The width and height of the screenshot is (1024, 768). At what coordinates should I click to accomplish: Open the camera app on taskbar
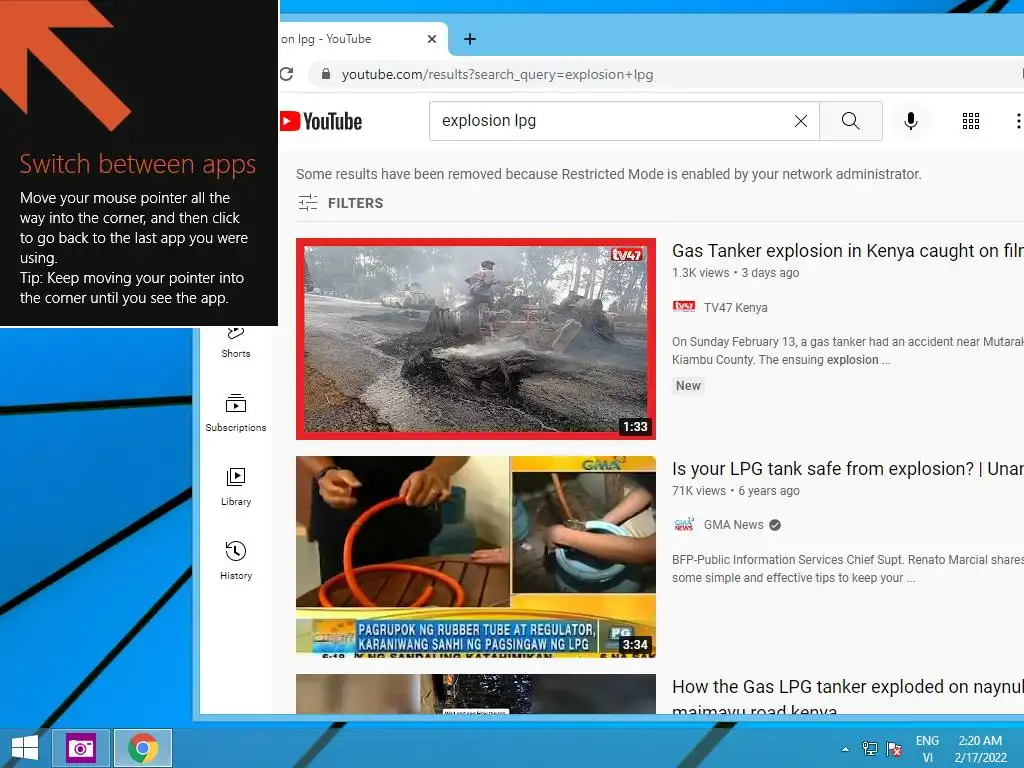(x=80, y=748)
